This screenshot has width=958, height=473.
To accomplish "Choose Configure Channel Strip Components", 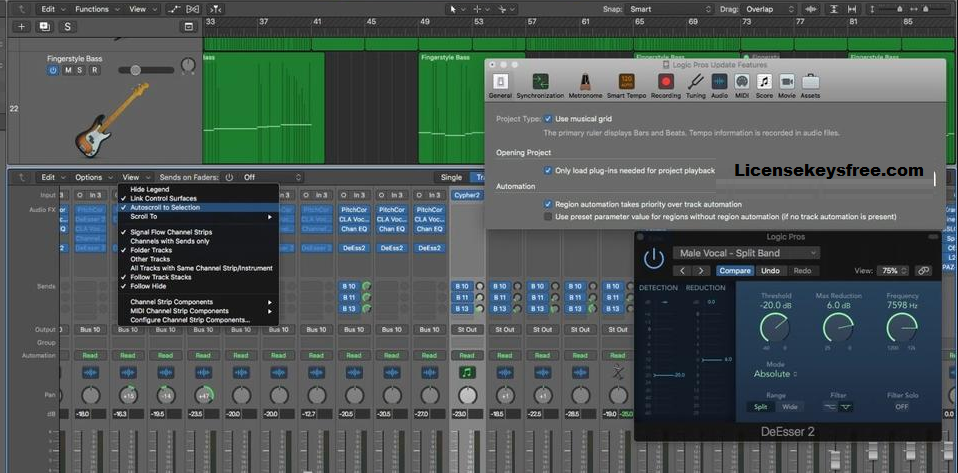I will tap(199, 320).
